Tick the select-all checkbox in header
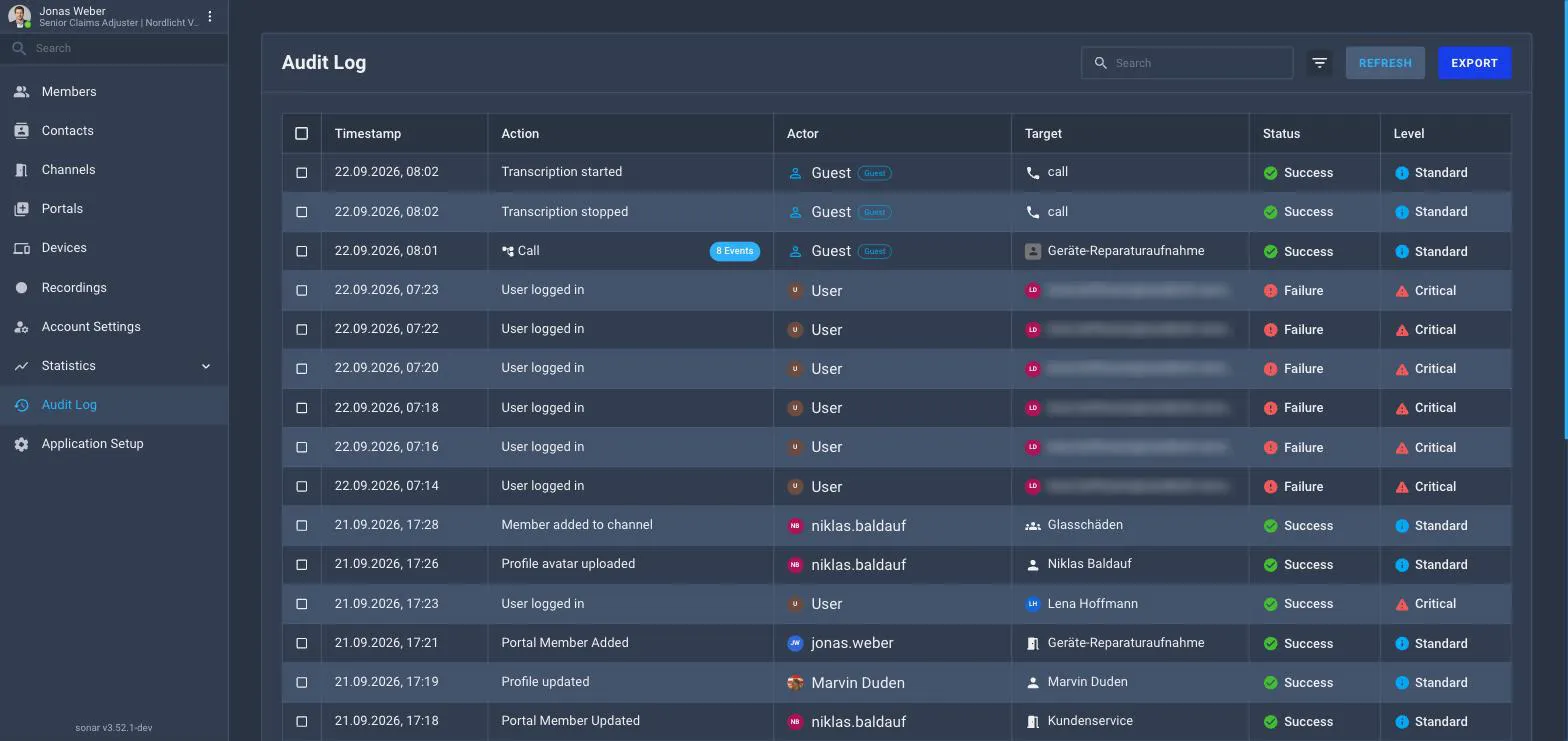Image resolution: width=1568 pixels, height=741 pixels. (302, 133)
